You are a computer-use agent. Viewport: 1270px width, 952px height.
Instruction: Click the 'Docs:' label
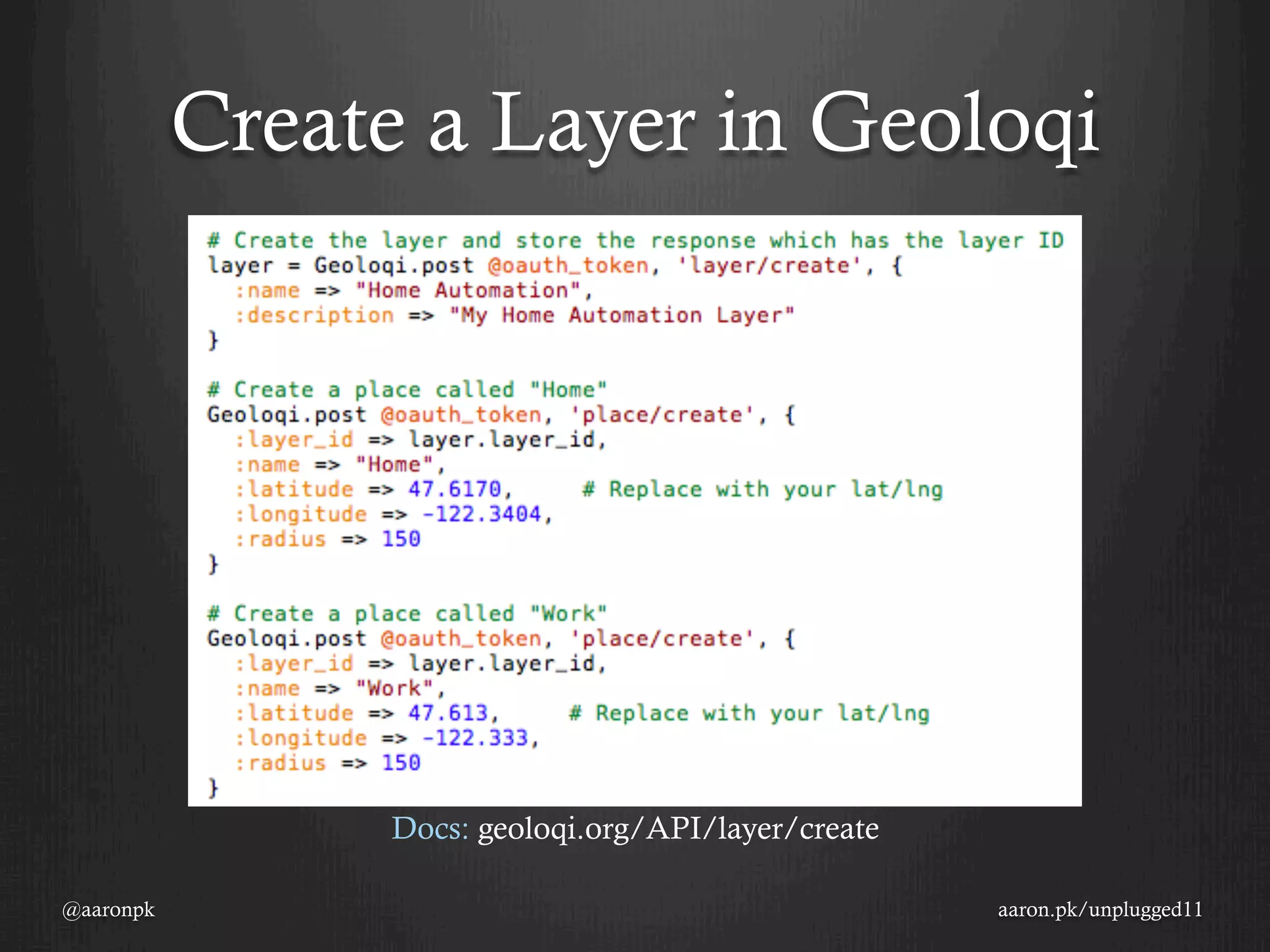pos(430,829)
